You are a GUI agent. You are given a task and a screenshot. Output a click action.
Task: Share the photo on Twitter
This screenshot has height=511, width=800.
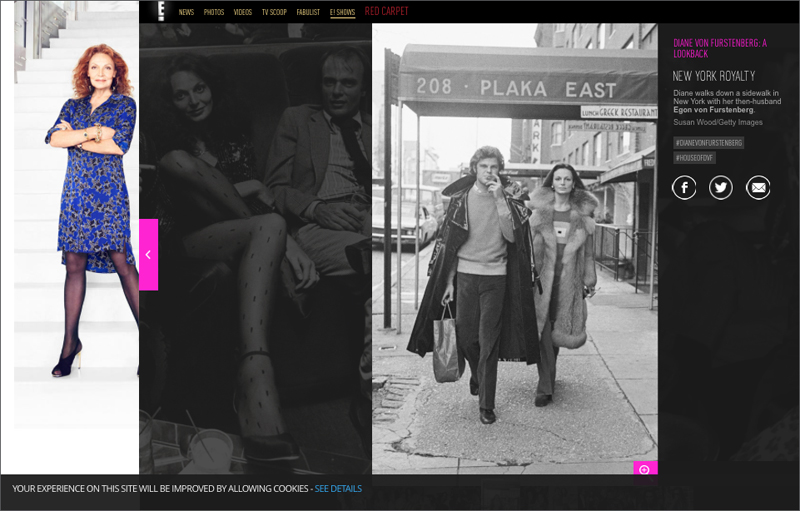pyautogui.click(x=720, y=188)
